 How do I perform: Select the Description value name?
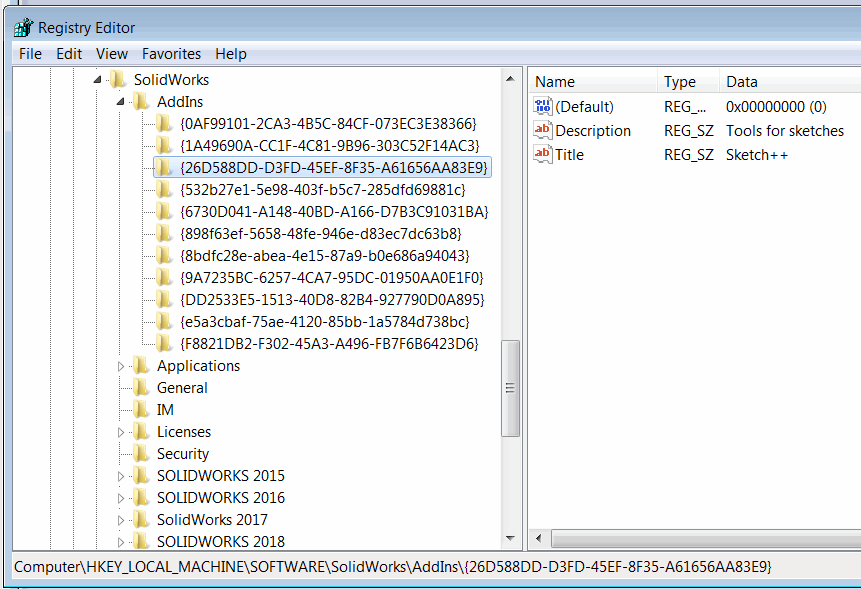pyautogui.click(x=593, y=131)
